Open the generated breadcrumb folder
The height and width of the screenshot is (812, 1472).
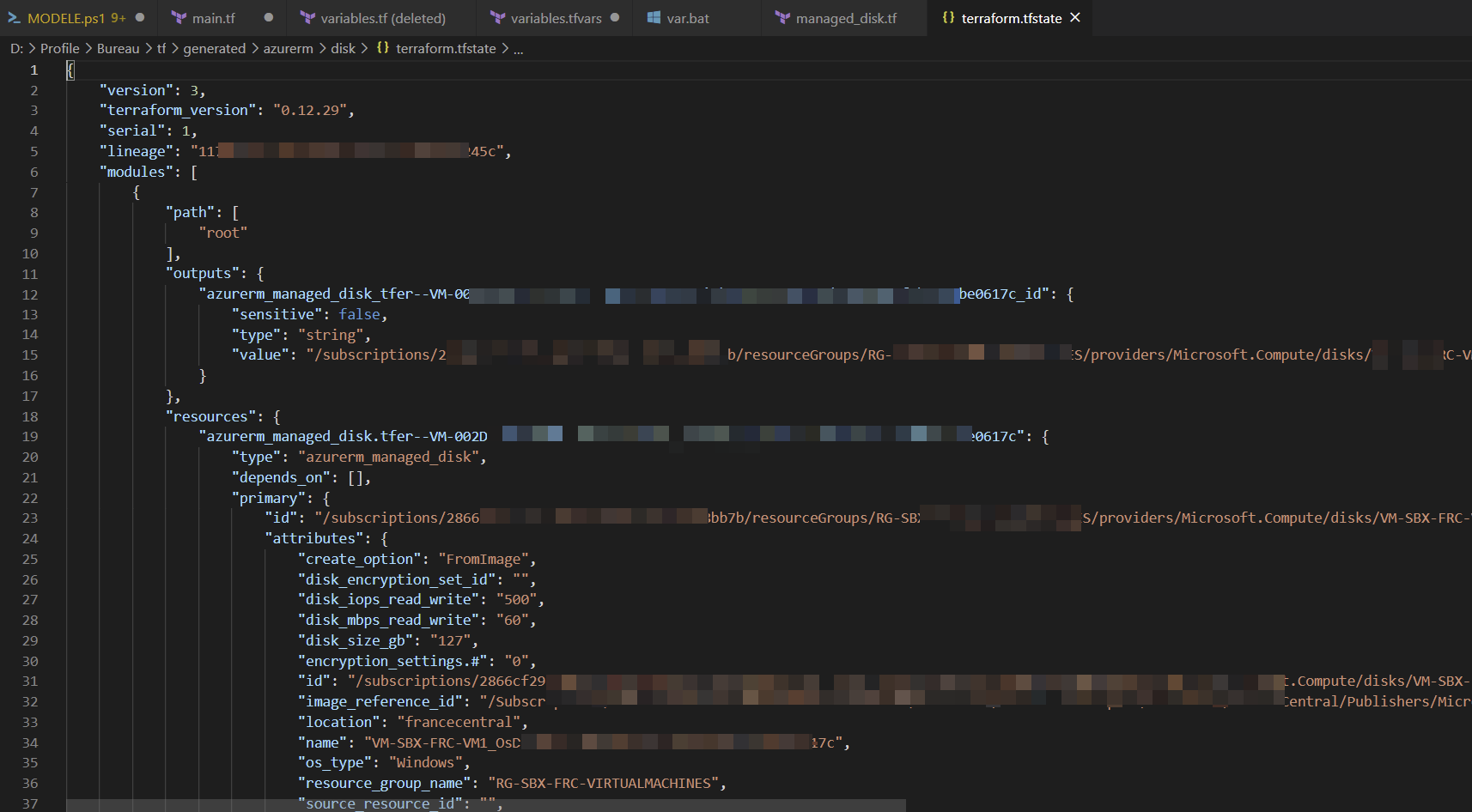tap(214, 49)
